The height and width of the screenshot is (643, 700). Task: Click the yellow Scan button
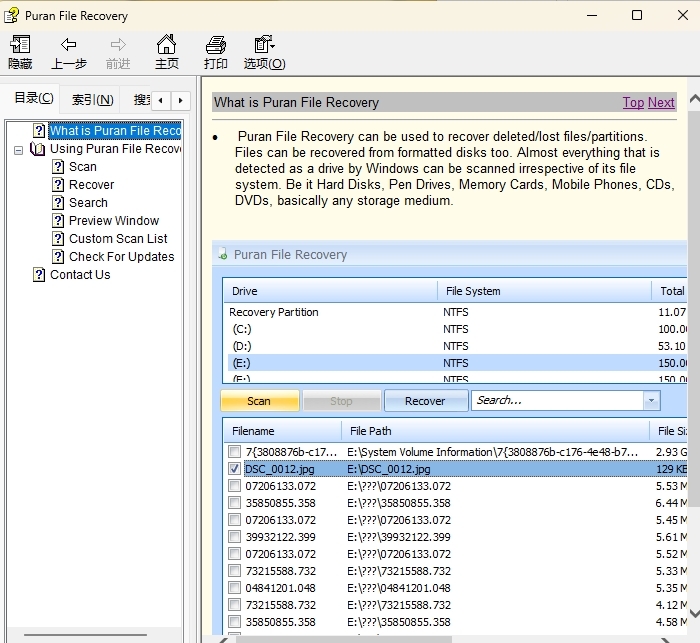click(259, 401)
